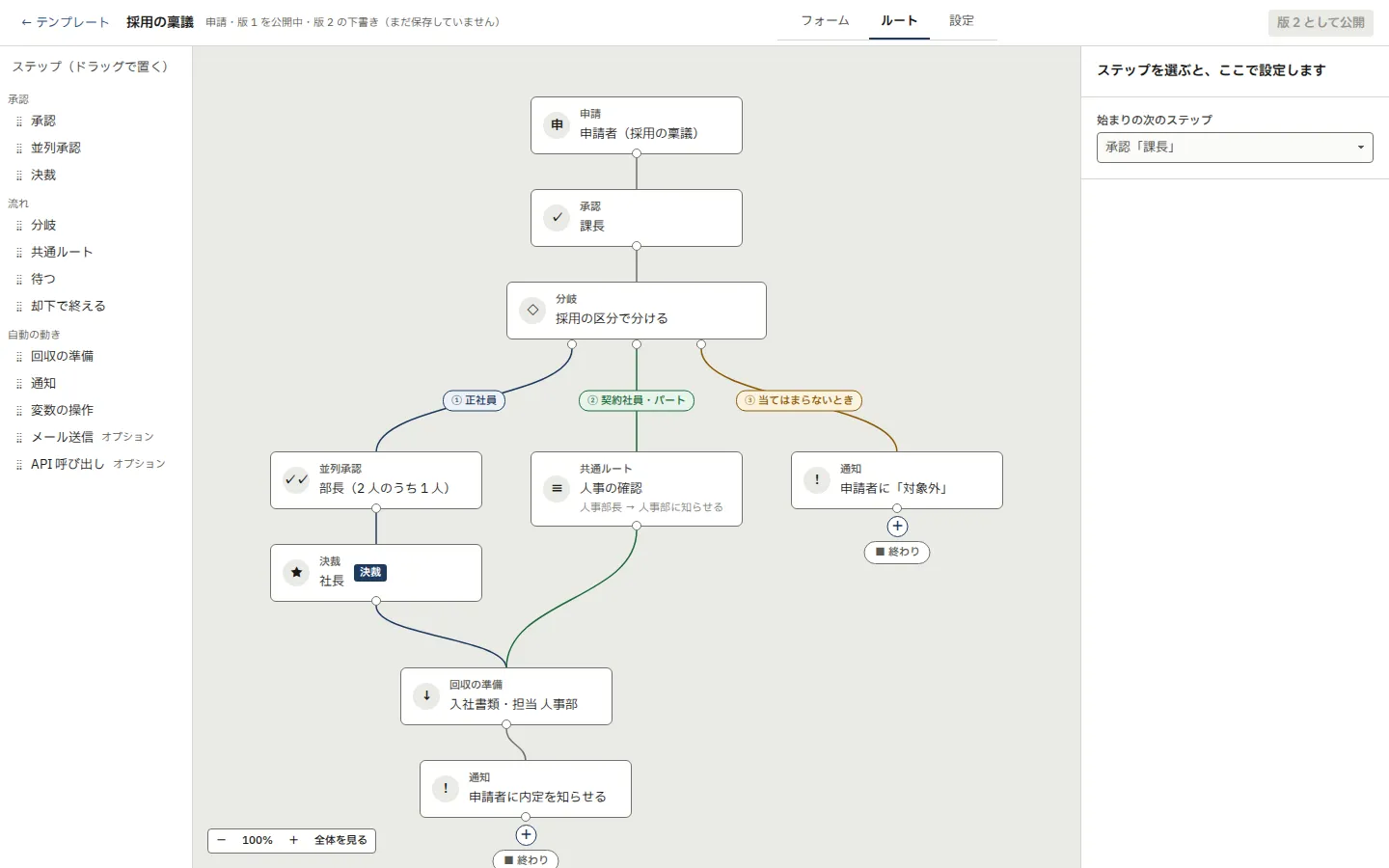Go back to テンプレート list
This screenshot has width=1389, height=868.
(x=65, y=22)
